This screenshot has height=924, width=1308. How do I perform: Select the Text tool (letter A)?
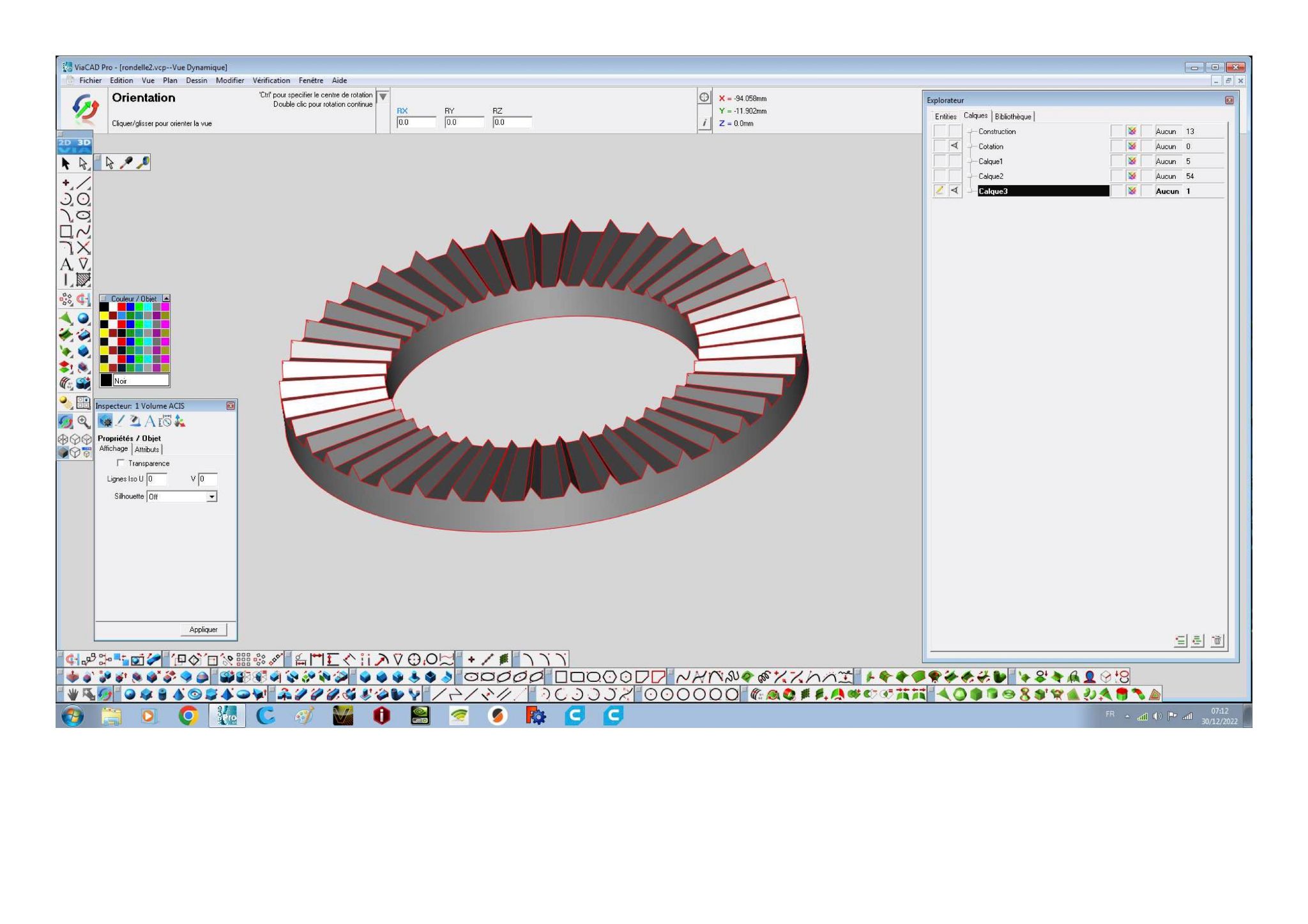click(66, 264)
